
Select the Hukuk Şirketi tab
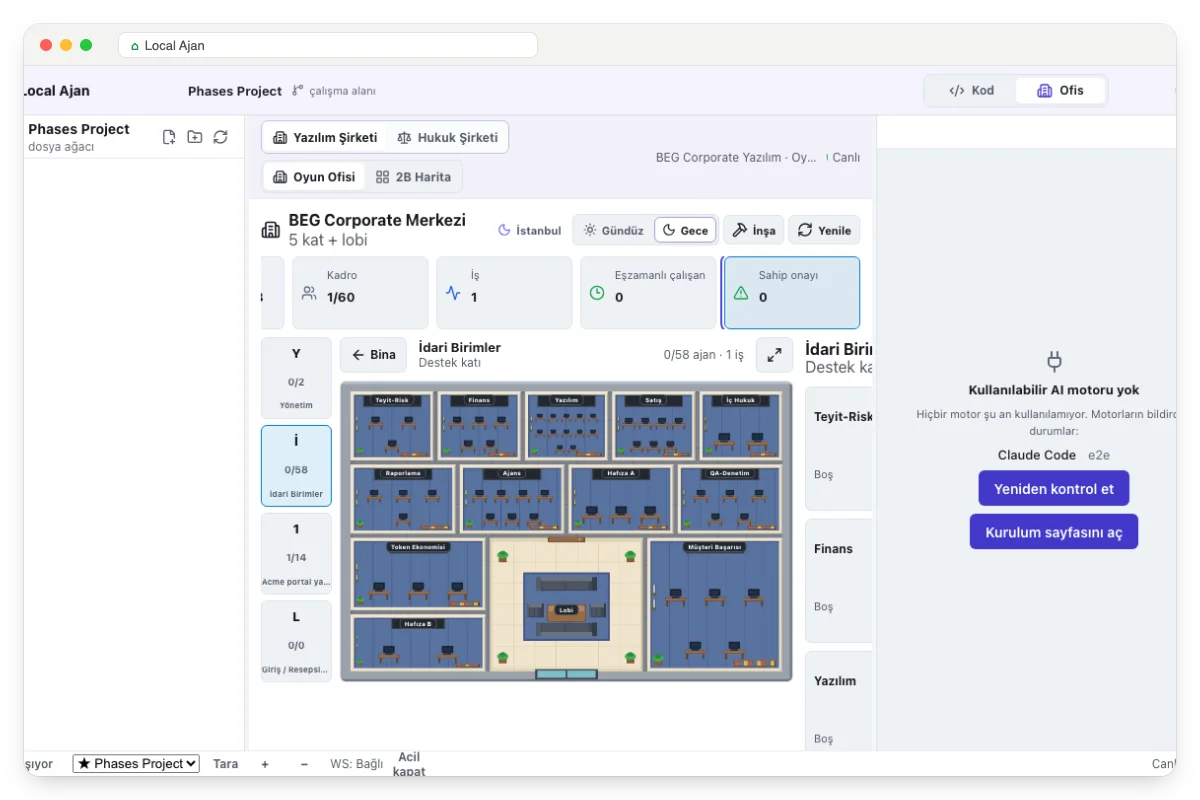pyautogui.click(x=447, y=138)
